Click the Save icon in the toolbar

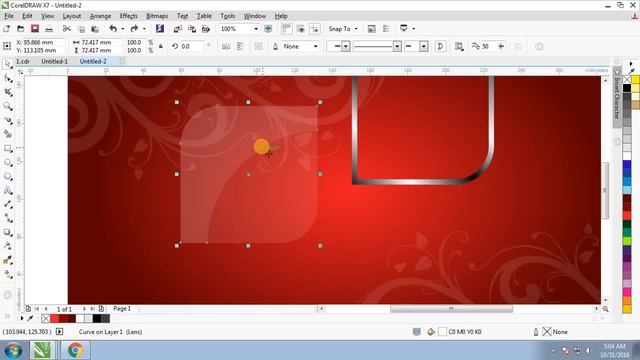35,29
